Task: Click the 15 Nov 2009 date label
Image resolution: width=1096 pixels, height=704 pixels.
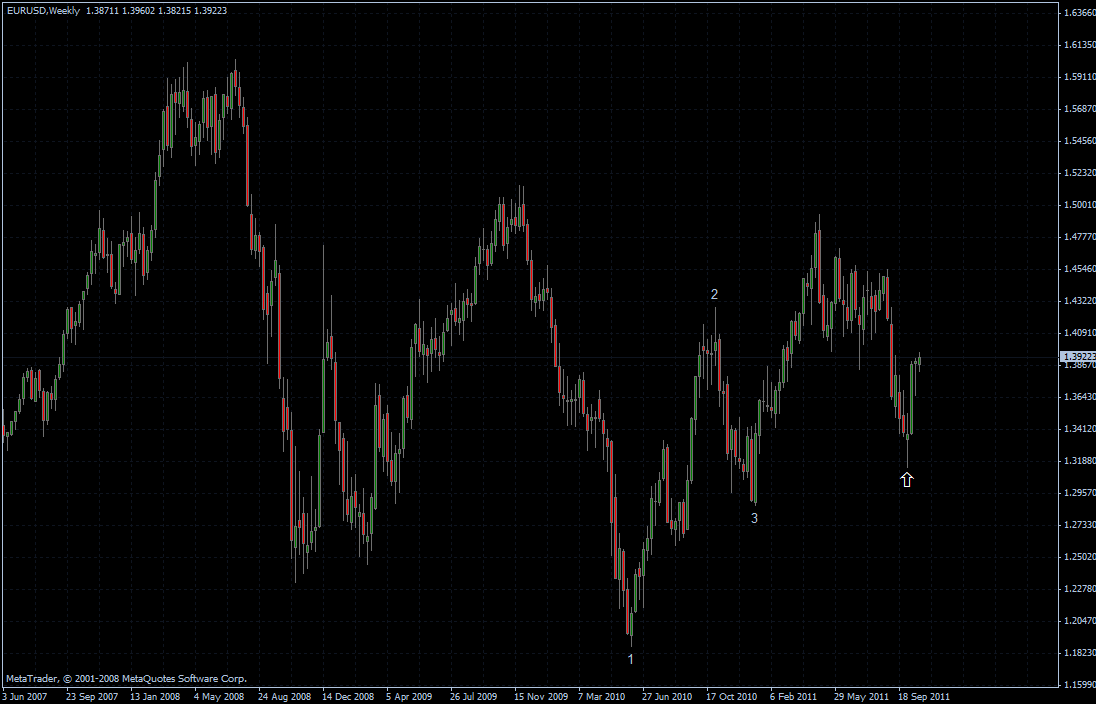Action: 541,696
